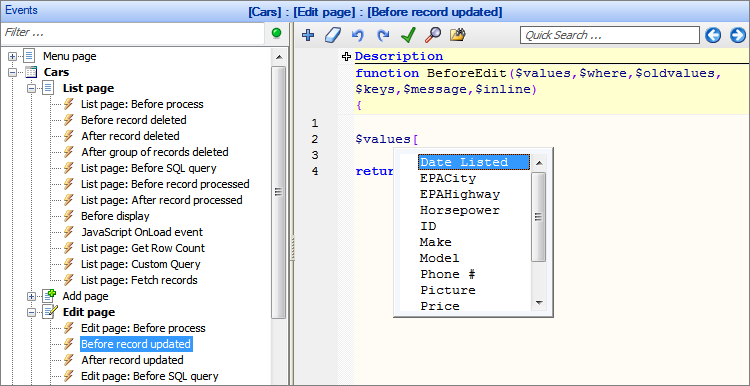Click the List page document icon

pos(48,88)
